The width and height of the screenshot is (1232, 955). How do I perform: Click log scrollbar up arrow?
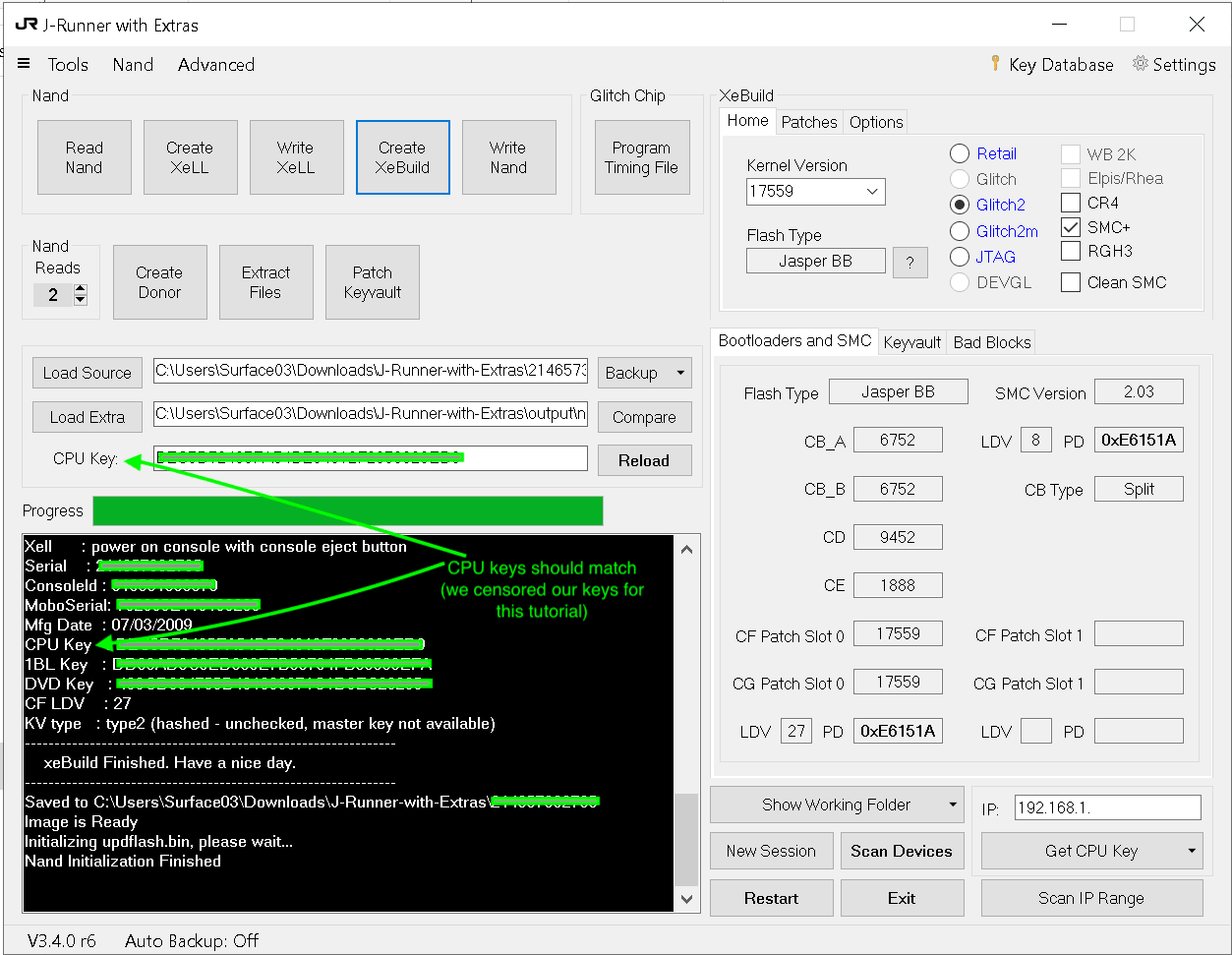[687, 548]
